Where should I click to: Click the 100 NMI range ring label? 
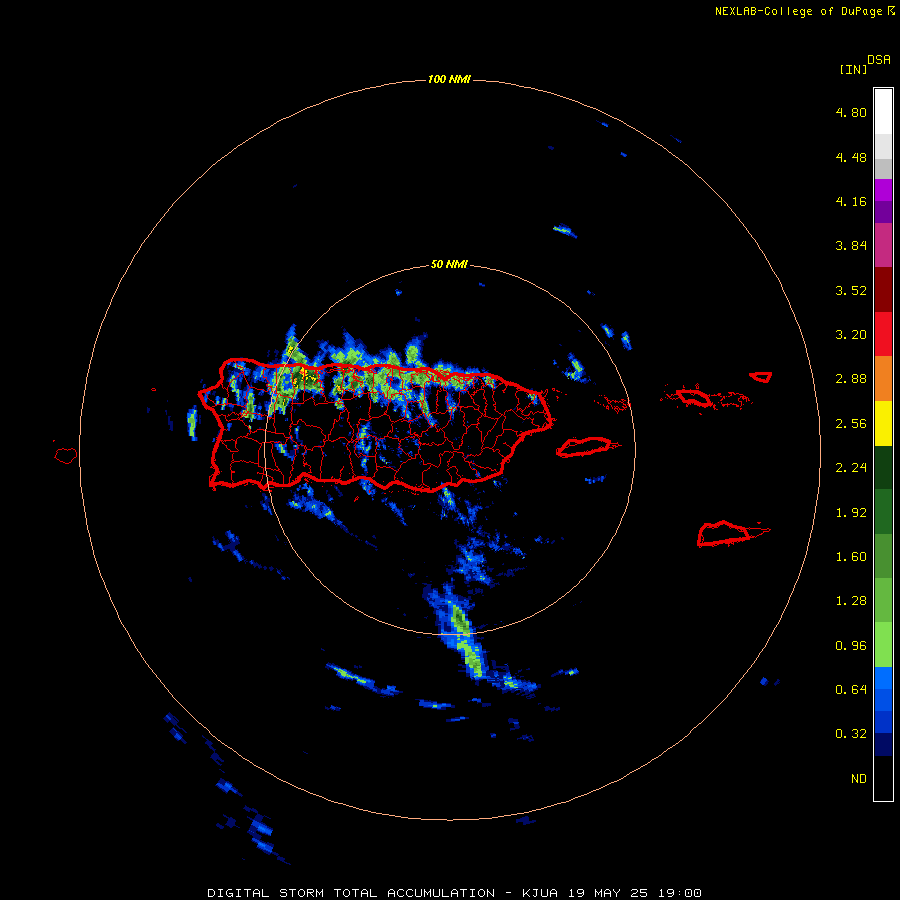tap(449, 79)
